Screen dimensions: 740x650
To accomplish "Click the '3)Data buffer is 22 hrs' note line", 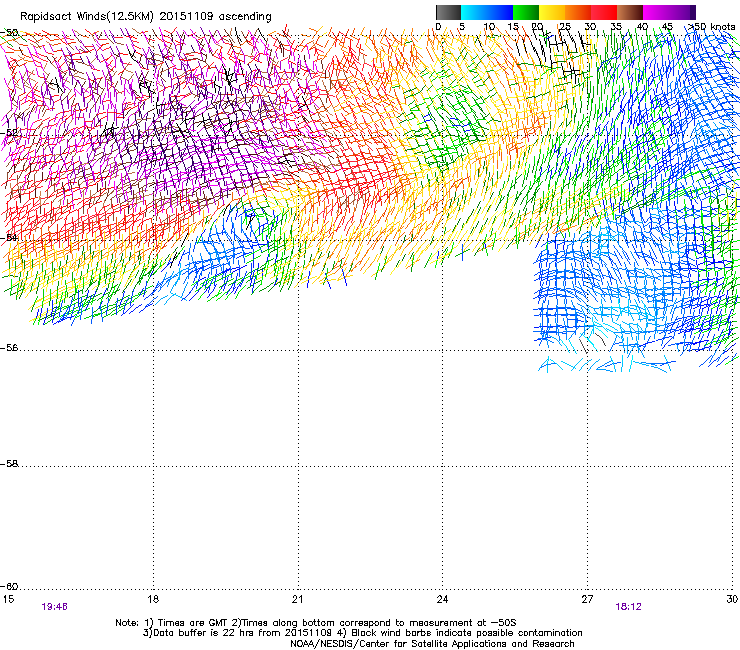I will pos(363,633).
